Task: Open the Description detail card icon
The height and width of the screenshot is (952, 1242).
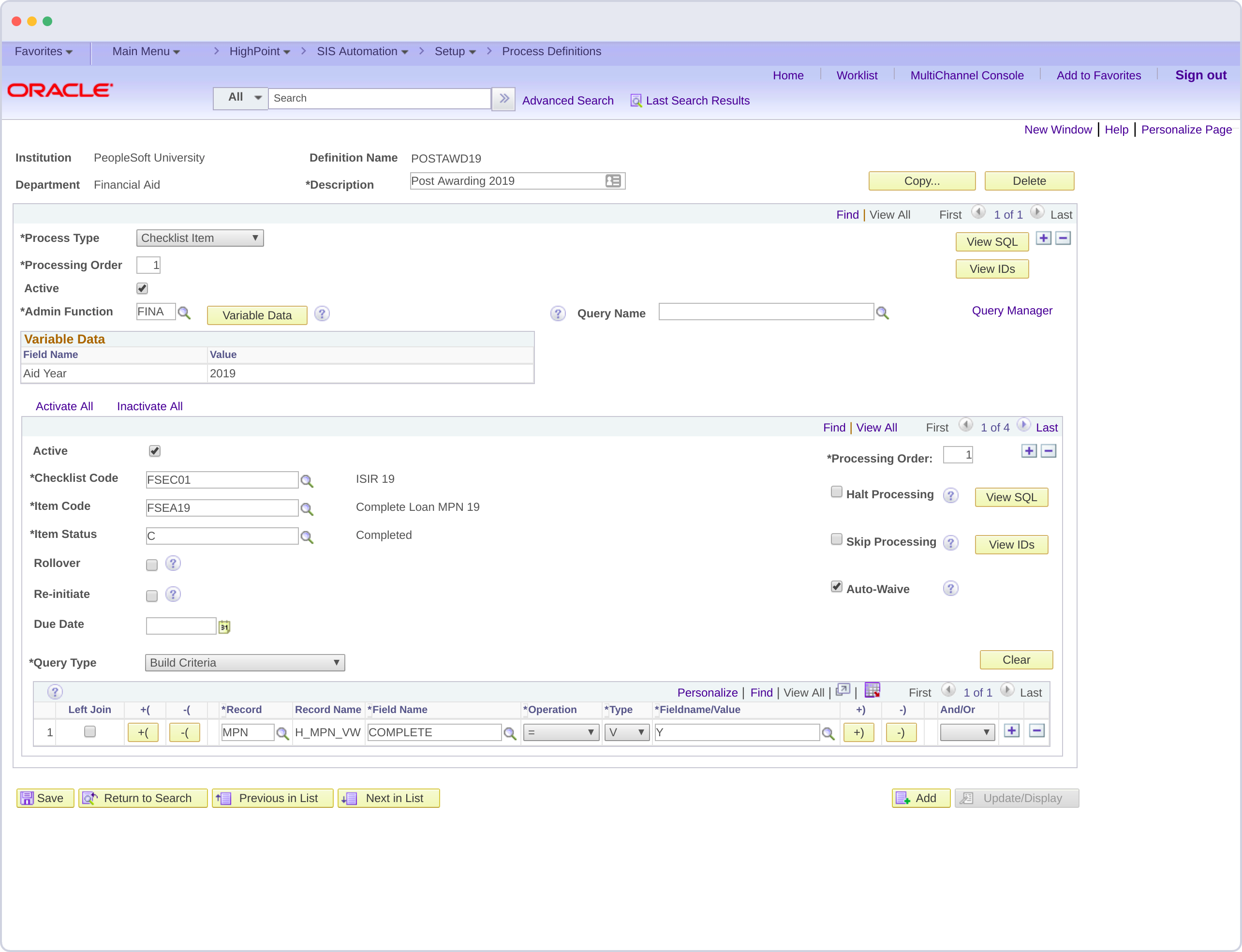Action: point(613,181)
